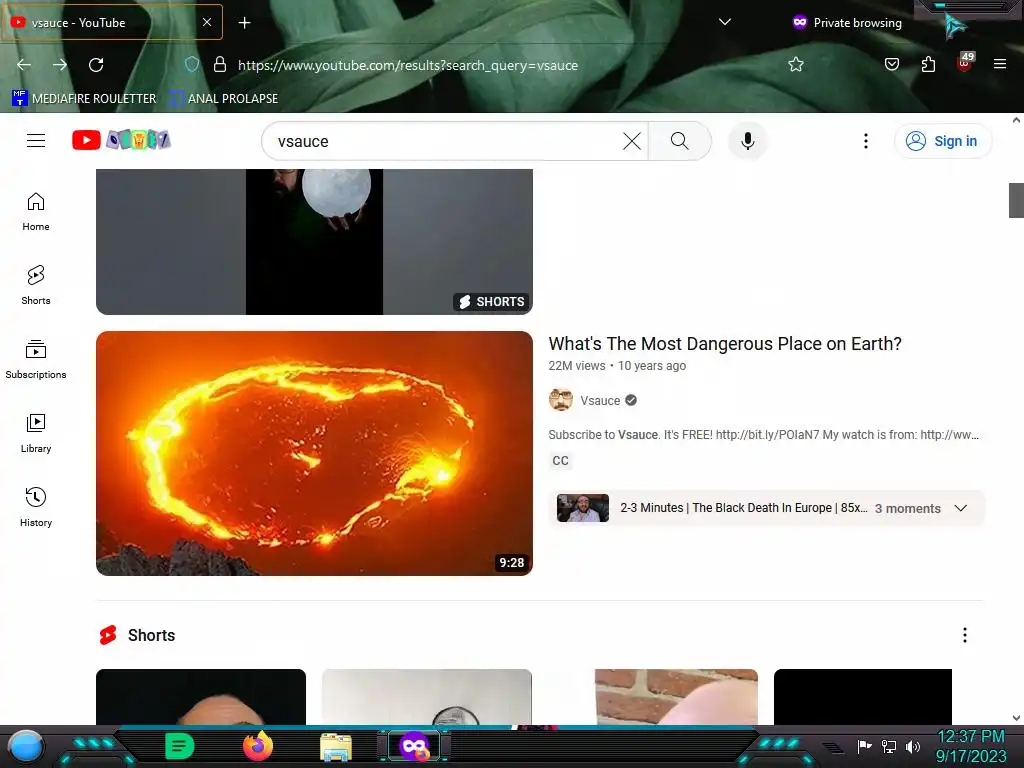Open volume speaker tray icon
Image resolution: width=1024 pixels, height=768 pixels.
pyautogui.click(x=912, y=746)
